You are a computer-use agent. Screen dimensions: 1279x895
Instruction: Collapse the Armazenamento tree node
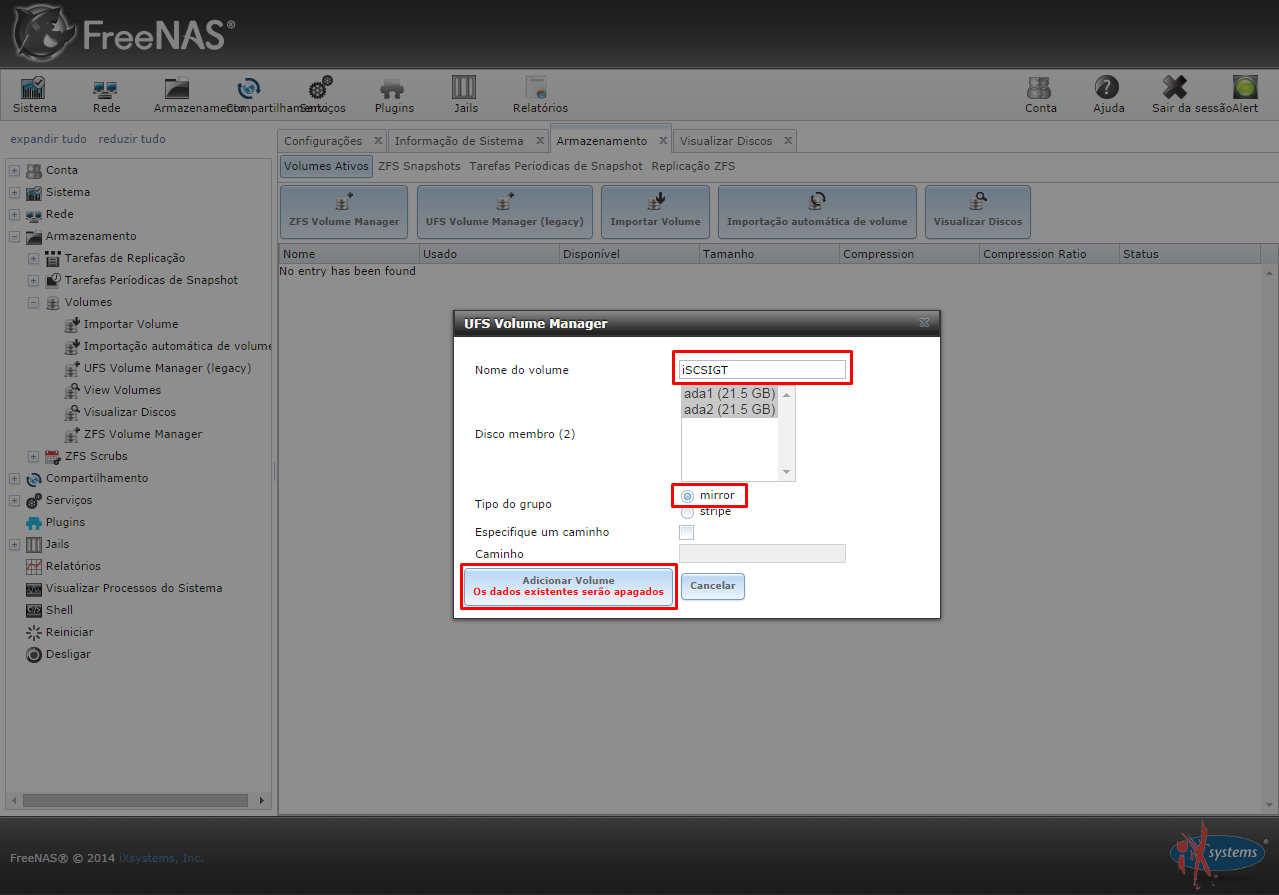pyautogui.click(x=15, y=236)
